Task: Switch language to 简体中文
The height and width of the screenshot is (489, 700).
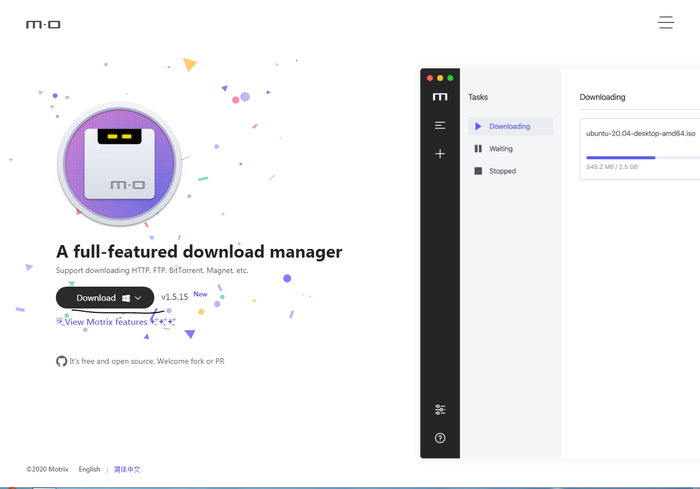Action: 127,469
